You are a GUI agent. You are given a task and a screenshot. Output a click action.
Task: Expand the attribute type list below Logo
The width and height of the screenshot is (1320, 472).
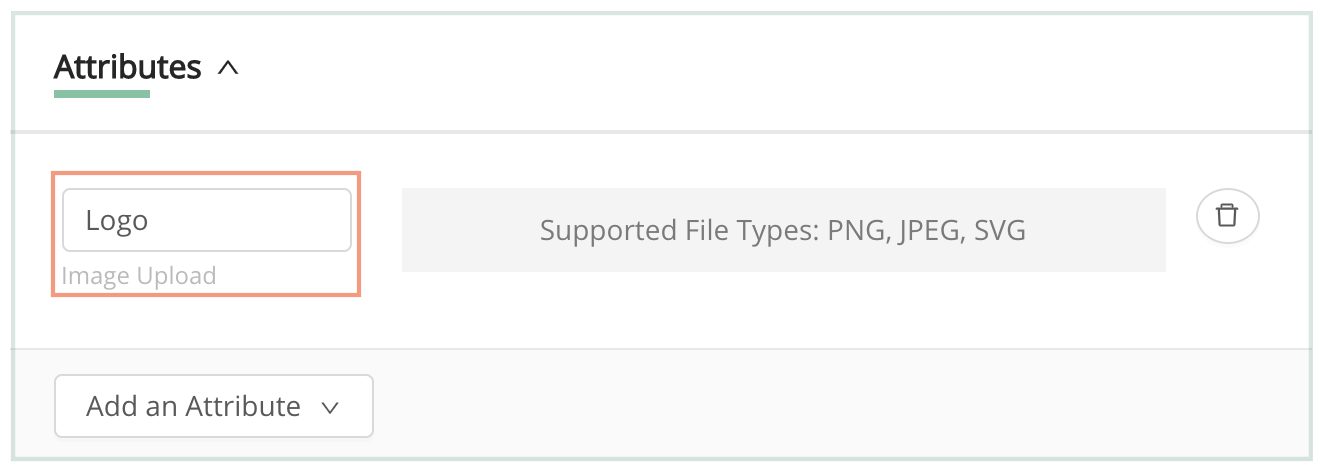pos(214,406)
